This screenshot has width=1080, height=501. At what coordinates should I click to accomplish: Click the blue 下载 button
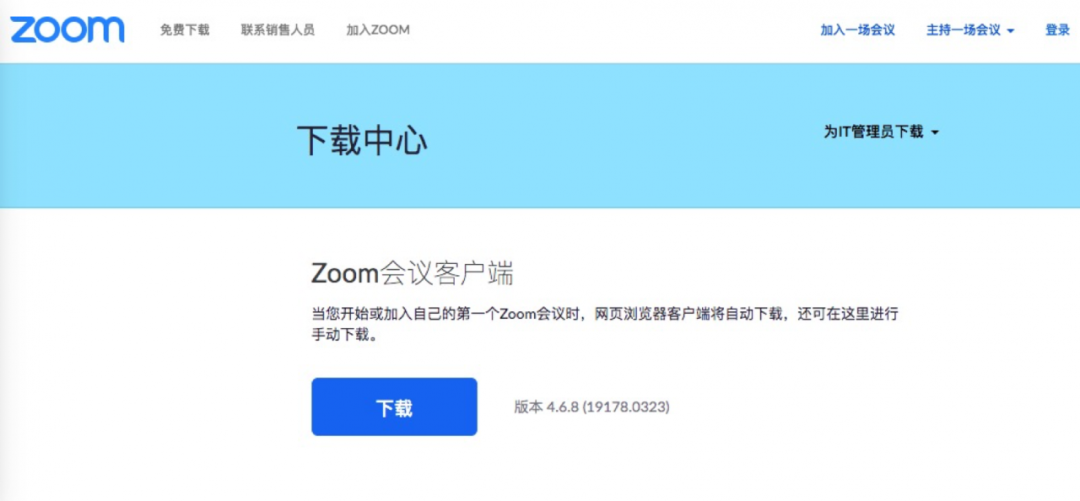point(394,407)
